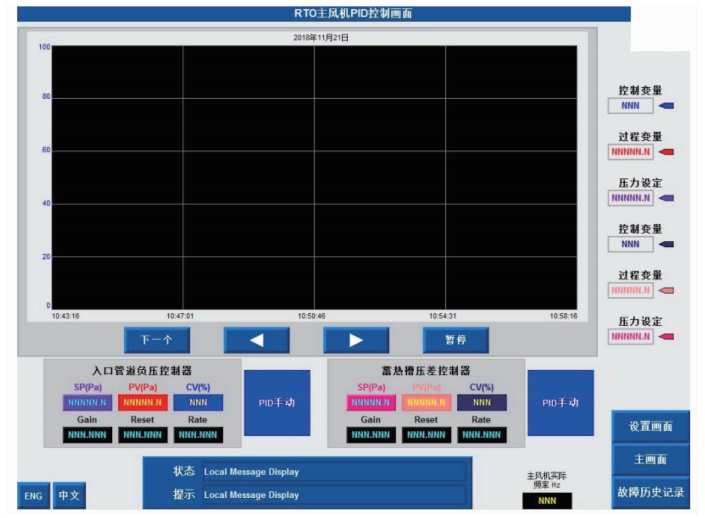Click the left arrow trend scroll button

click(x=256, y=340)
